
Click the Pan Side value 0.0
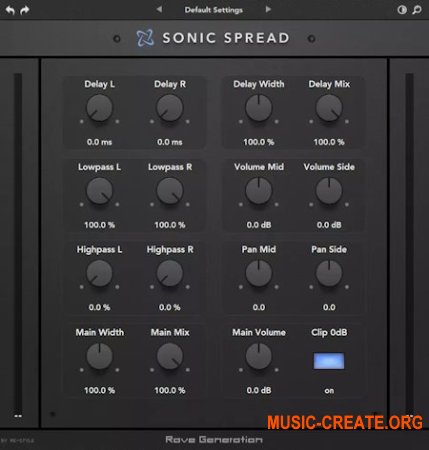tap(329, 307)
